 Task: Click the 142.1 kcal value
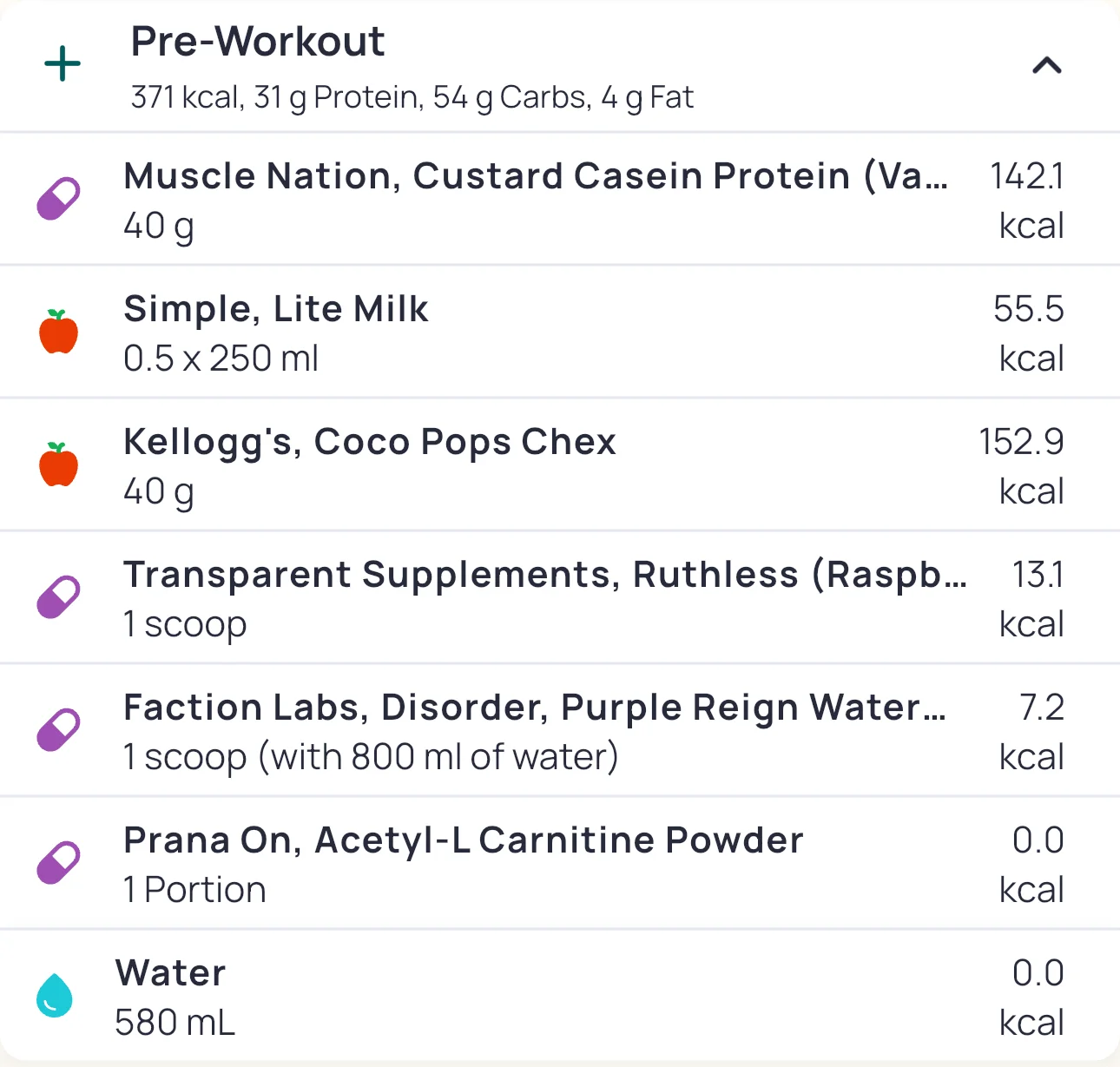pos(1028,200)
